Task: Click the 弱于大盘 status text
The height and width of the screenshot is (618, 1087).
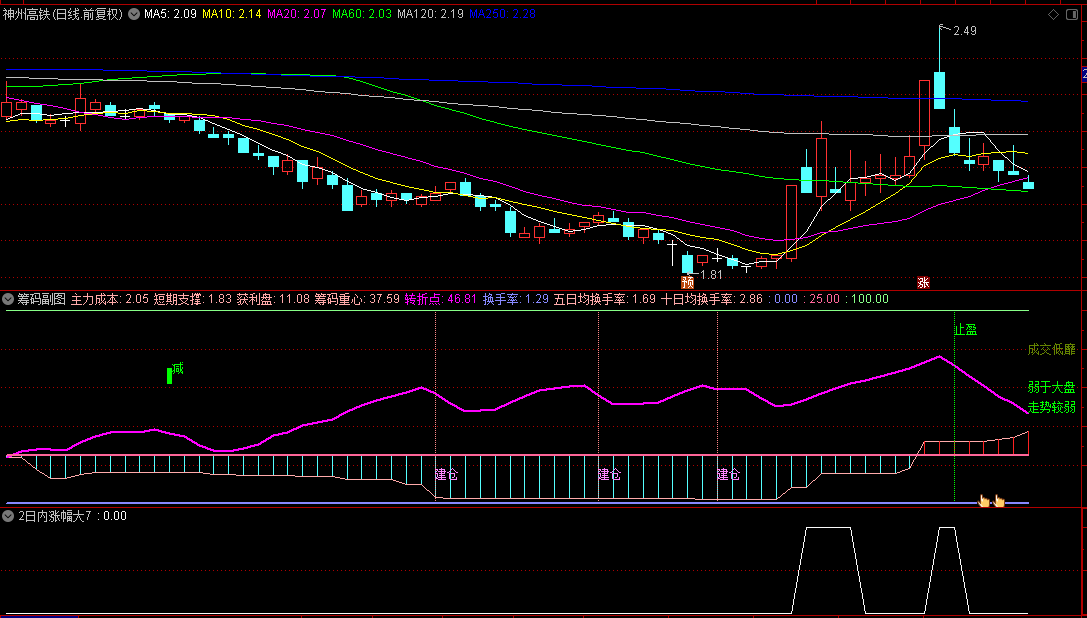Action: (x=1051, y=388)
